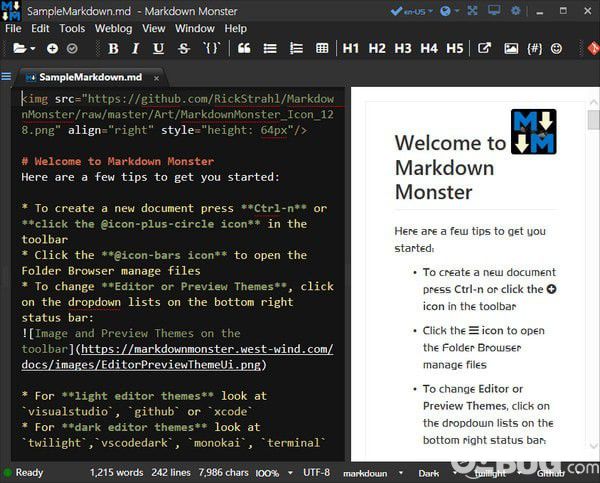Click the check-circle save icon
Image resolution: width=600 pixels, height=483 pixels.
pyautogui.click(x=72, y=49)
